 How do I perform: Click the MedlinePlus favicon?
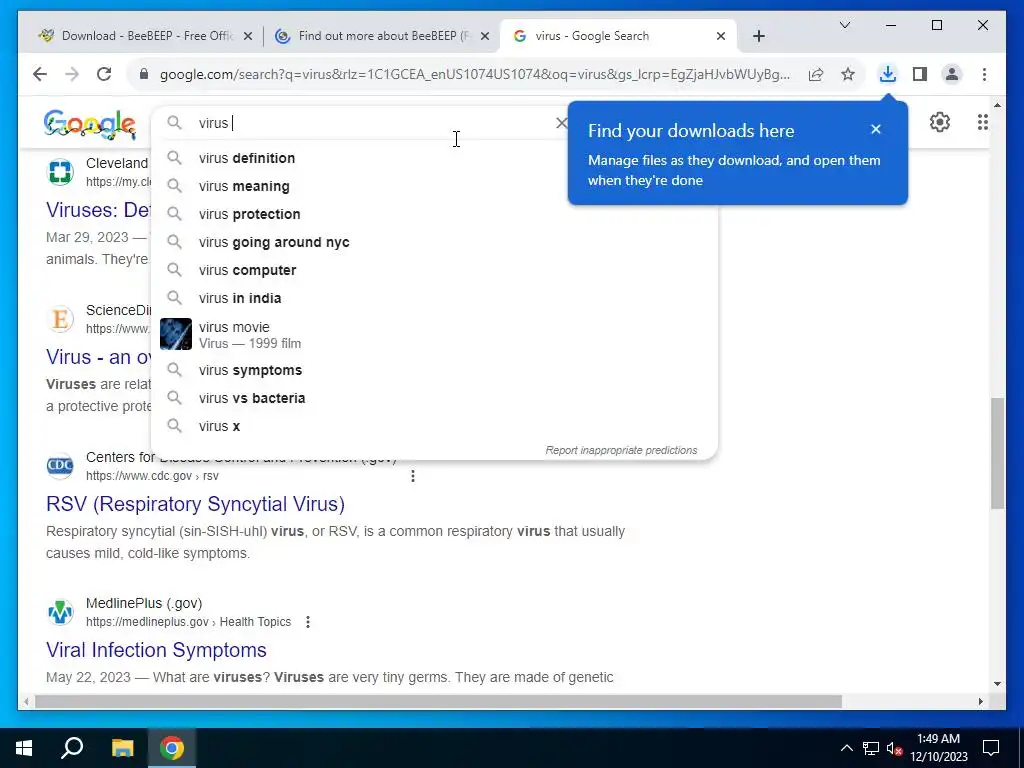coord(60,612)
